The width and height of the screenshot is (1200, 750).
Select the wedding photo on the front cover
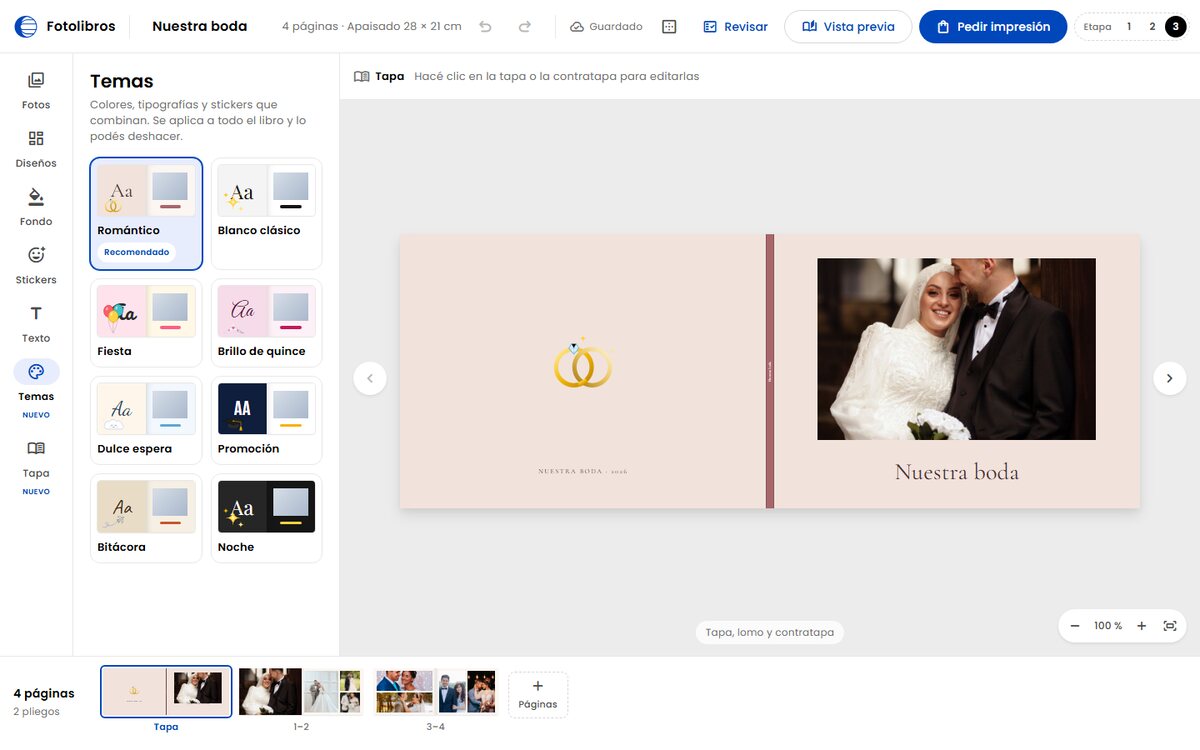pyautogui.click(x=956, y=349)
